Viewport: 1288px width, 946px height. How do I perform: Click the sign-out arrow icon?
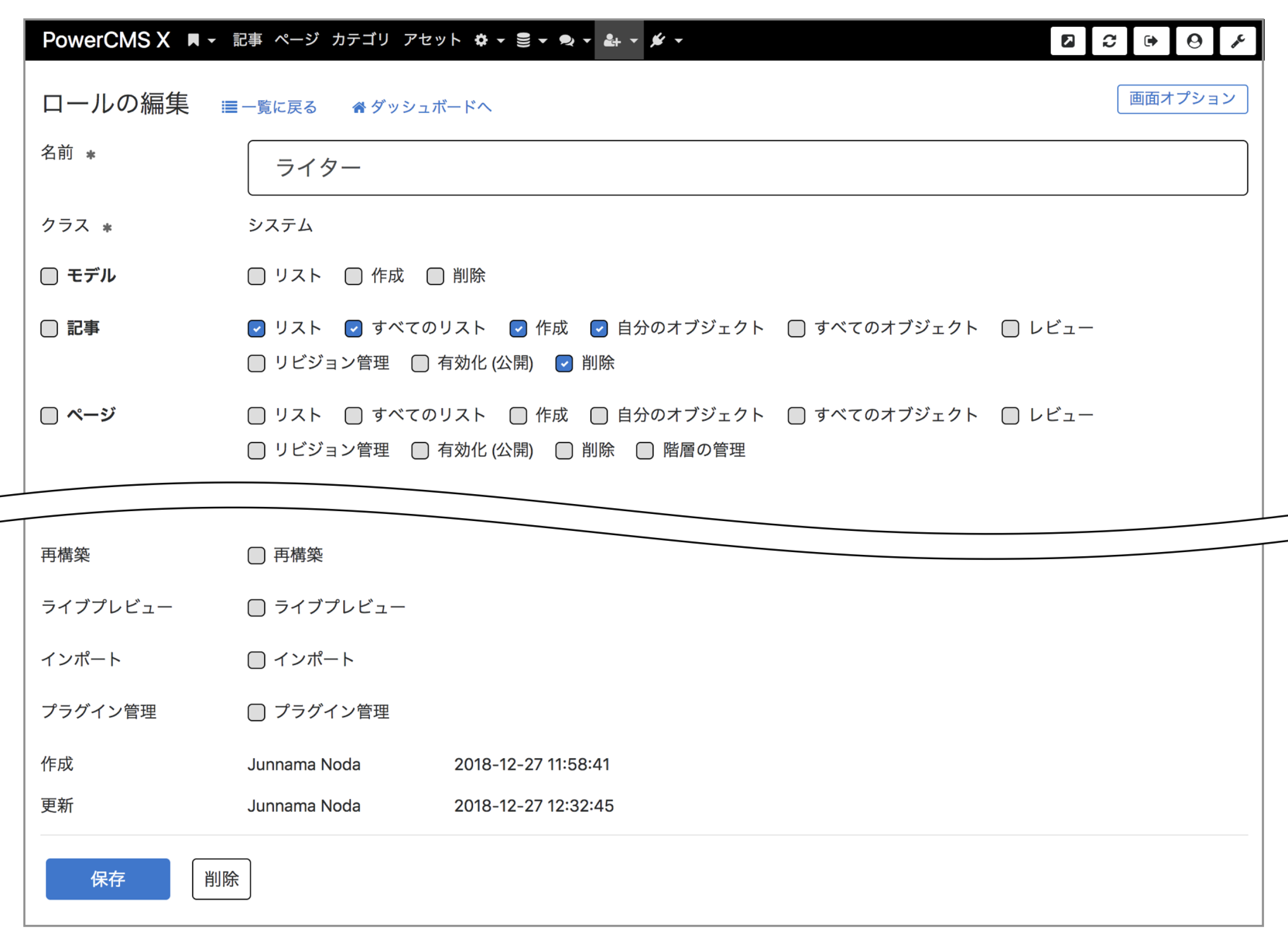point(1151,40)
